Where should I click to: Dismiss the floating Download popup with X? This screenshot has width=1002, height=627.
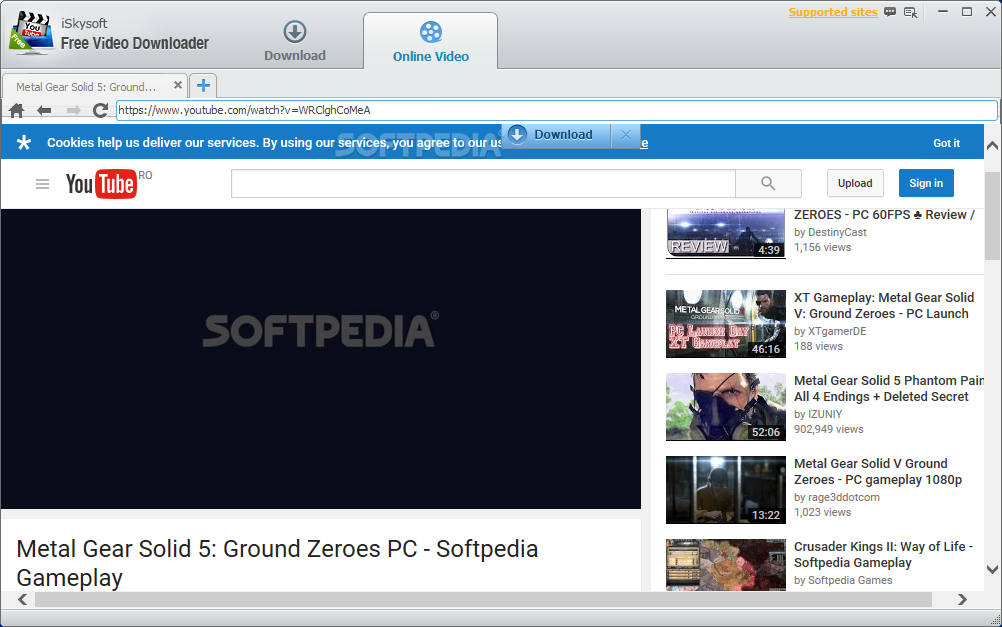(x=626, y=135)
